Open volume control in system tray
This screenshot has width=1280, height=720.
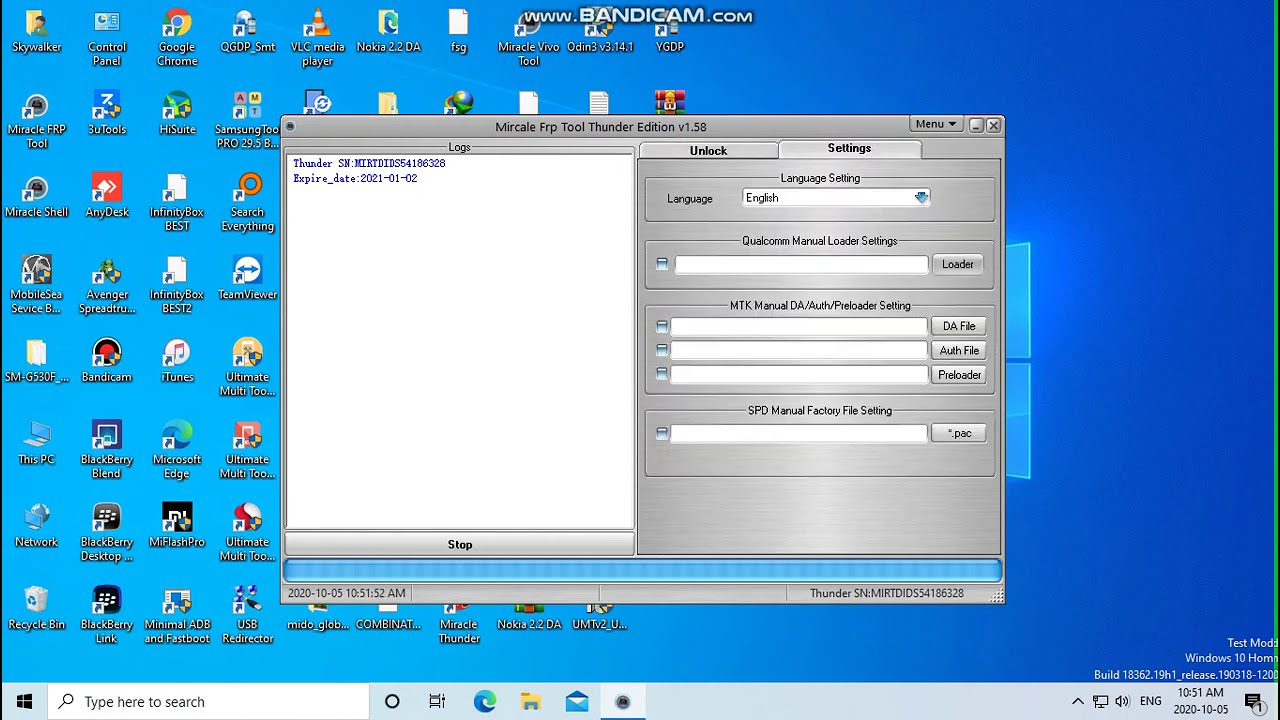click(x=1122, y=701)
